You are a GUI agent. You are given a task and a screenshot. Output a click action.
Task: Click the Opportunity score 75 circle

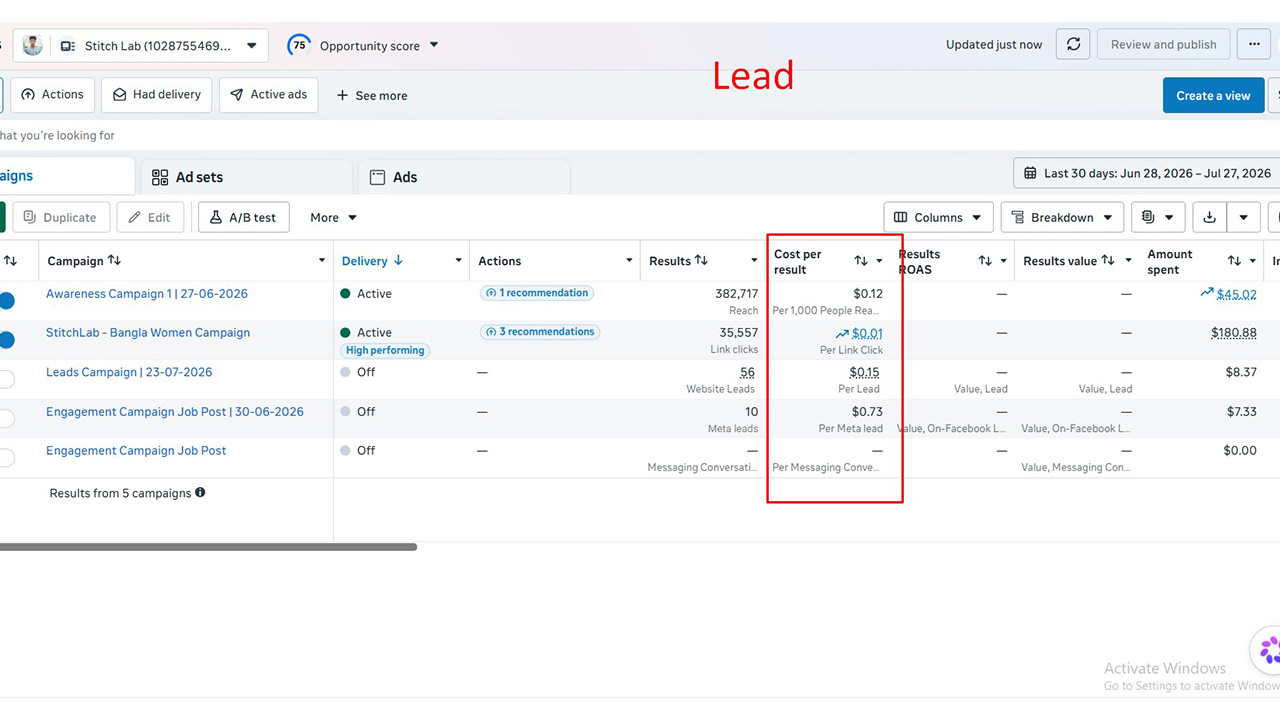tap(298, 45)
